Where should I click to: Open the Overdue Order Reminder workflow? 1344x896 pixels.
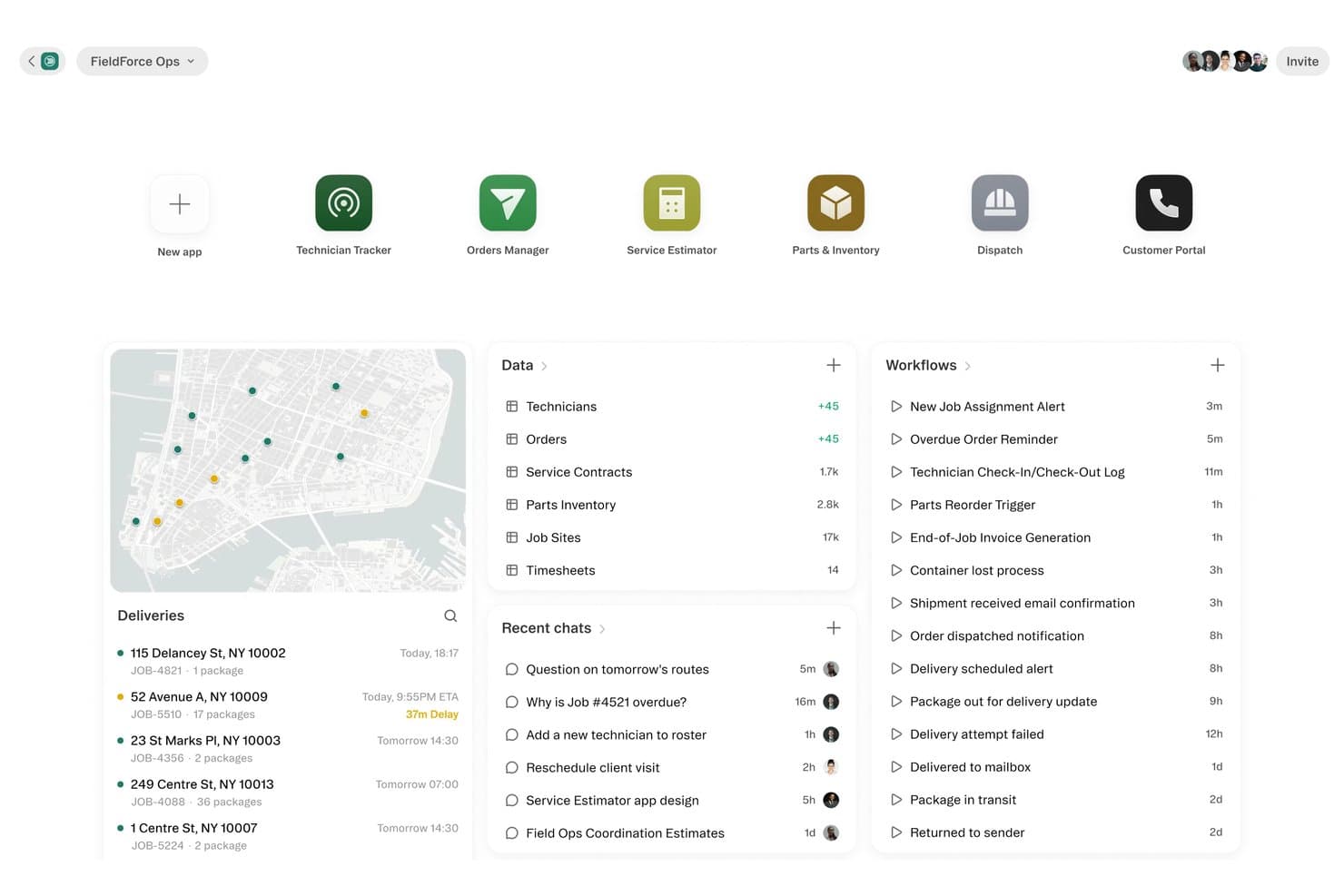(1056, 439)
